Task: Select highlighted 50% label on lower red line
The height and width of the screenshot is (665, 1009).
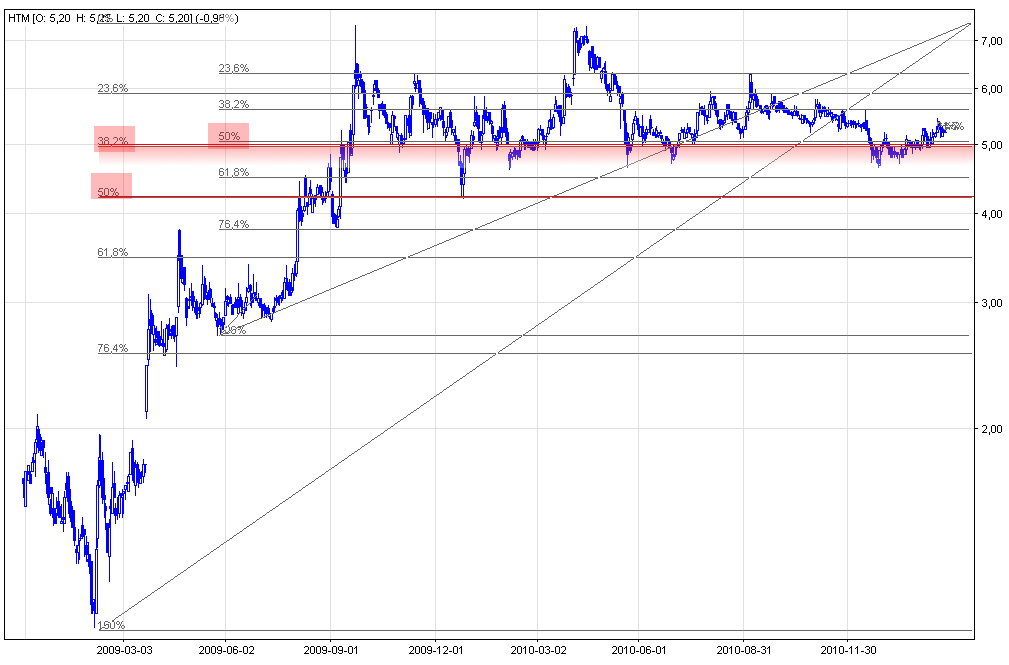Action: click(110, 191)
